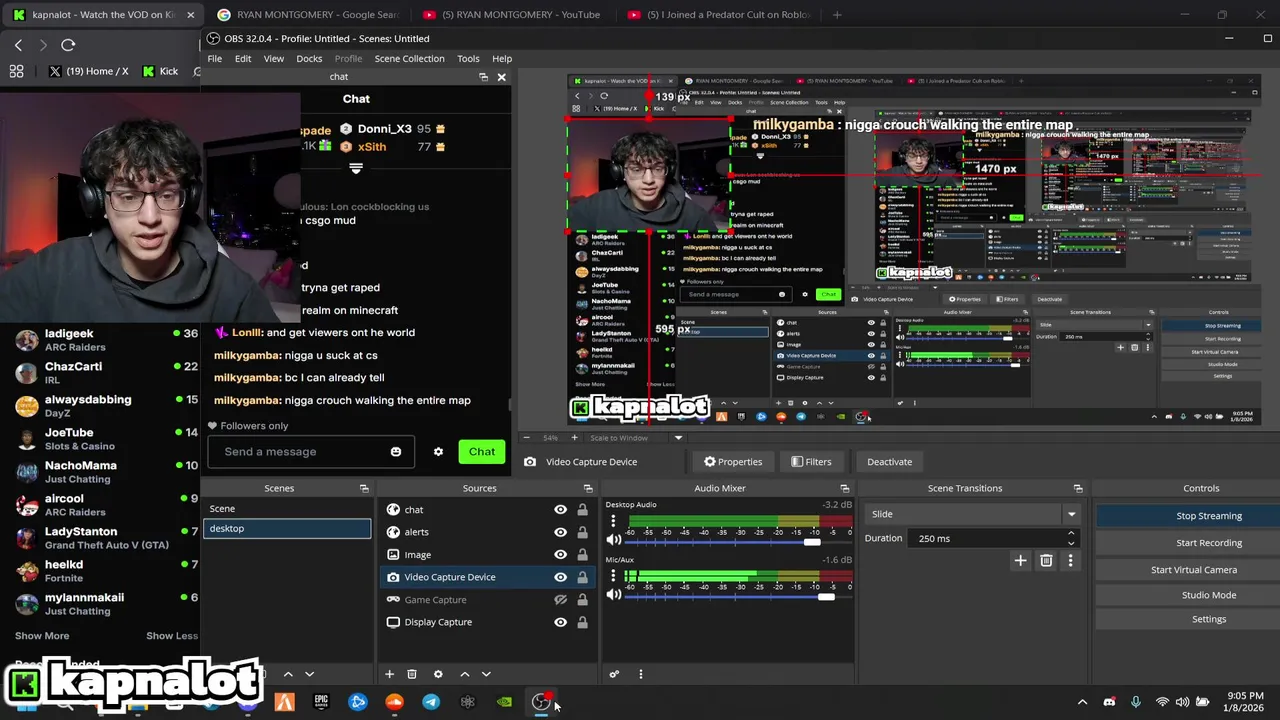Viewport: 1280px width, 720px height.
Task: Delete scene transition trash icon
Action: (x=1046, y=561)
